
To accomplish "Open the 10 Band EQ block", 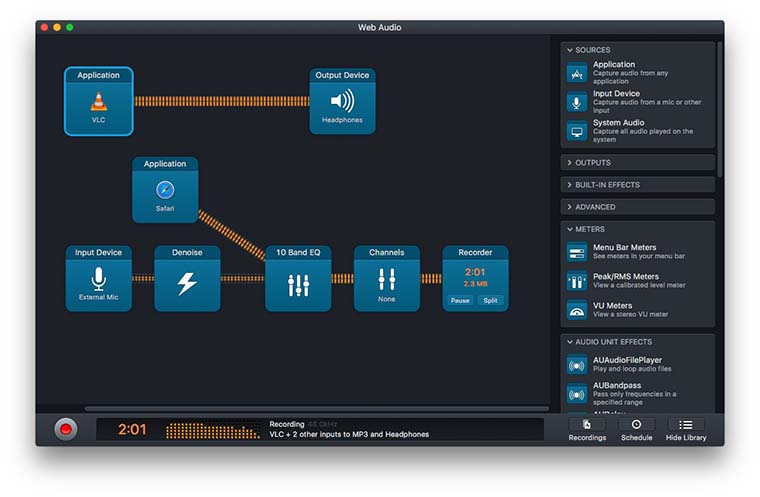I will pos(298,279).
